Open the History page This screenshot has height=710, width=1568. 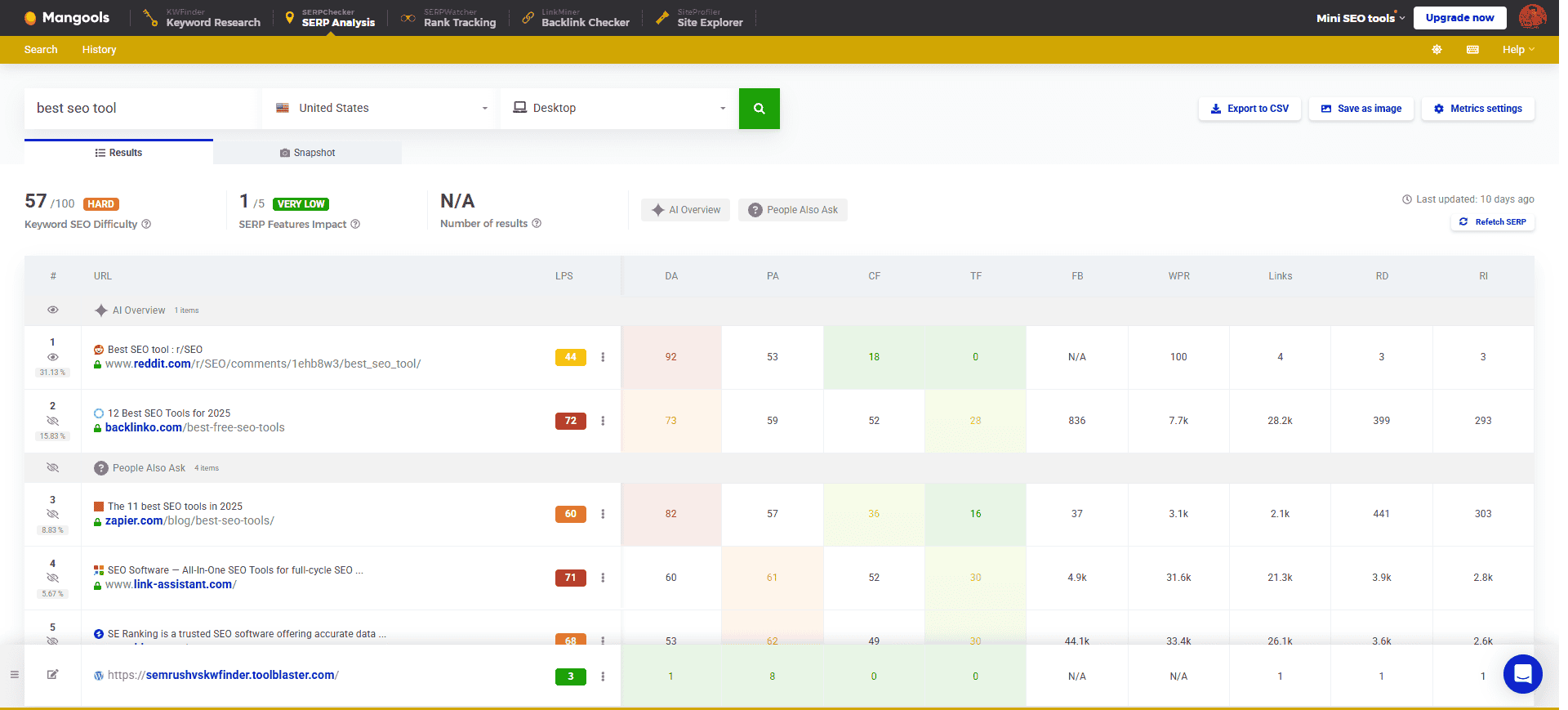pyautogui.click(x=99, y=50)
